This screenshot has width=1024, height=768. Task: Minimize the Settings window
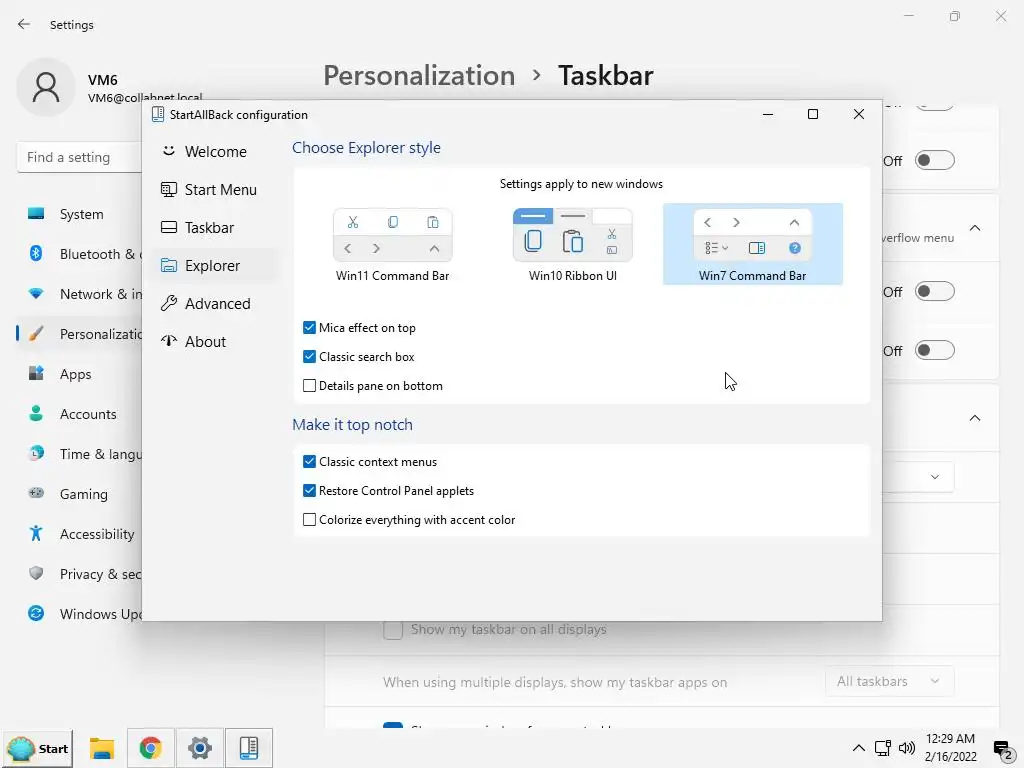click(908, 16)
